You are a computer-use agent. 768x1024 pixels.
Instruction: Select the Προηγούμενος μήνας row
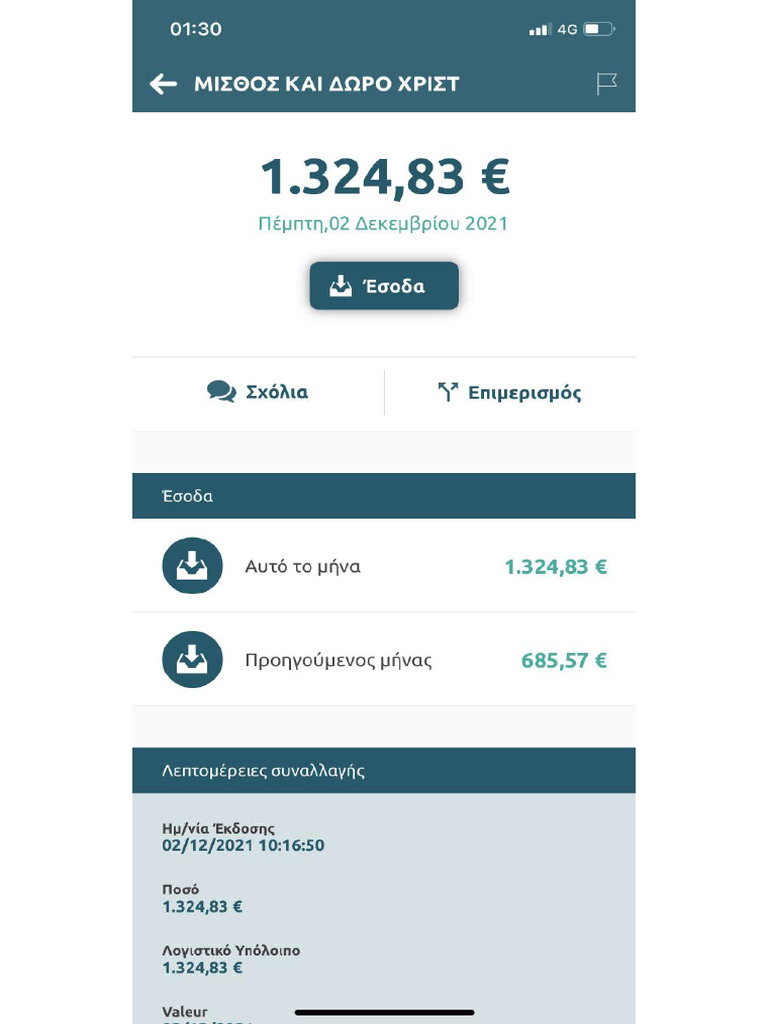384,660
